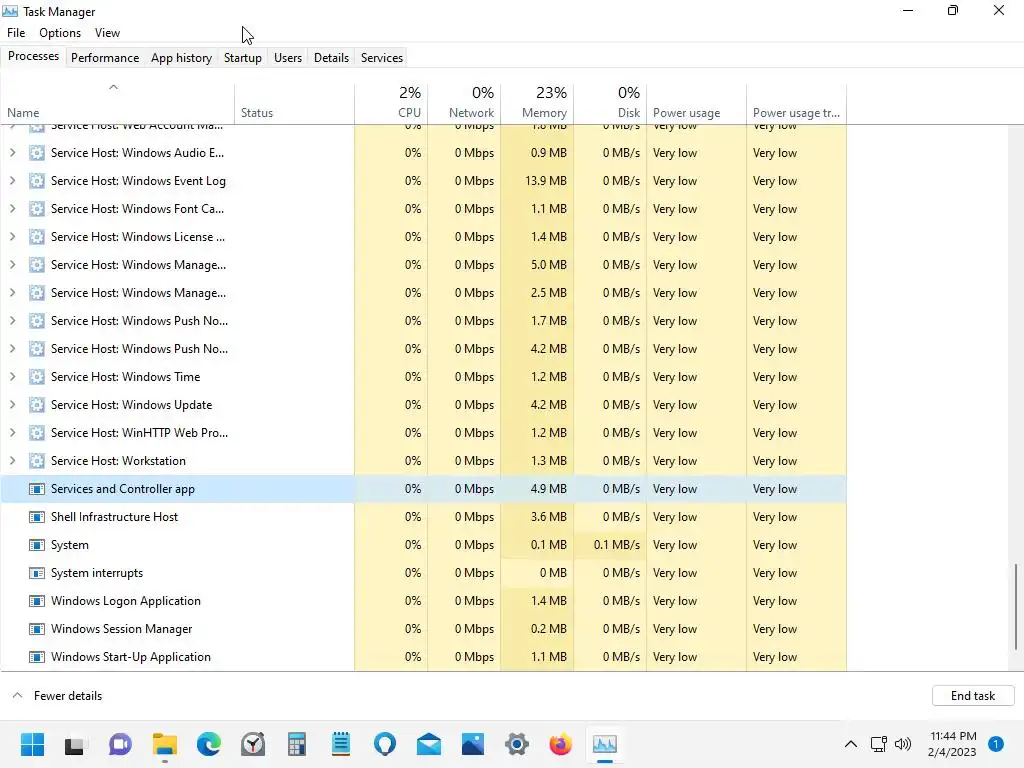Open the Options menu

pyautogui.click(x=60, y=33)
